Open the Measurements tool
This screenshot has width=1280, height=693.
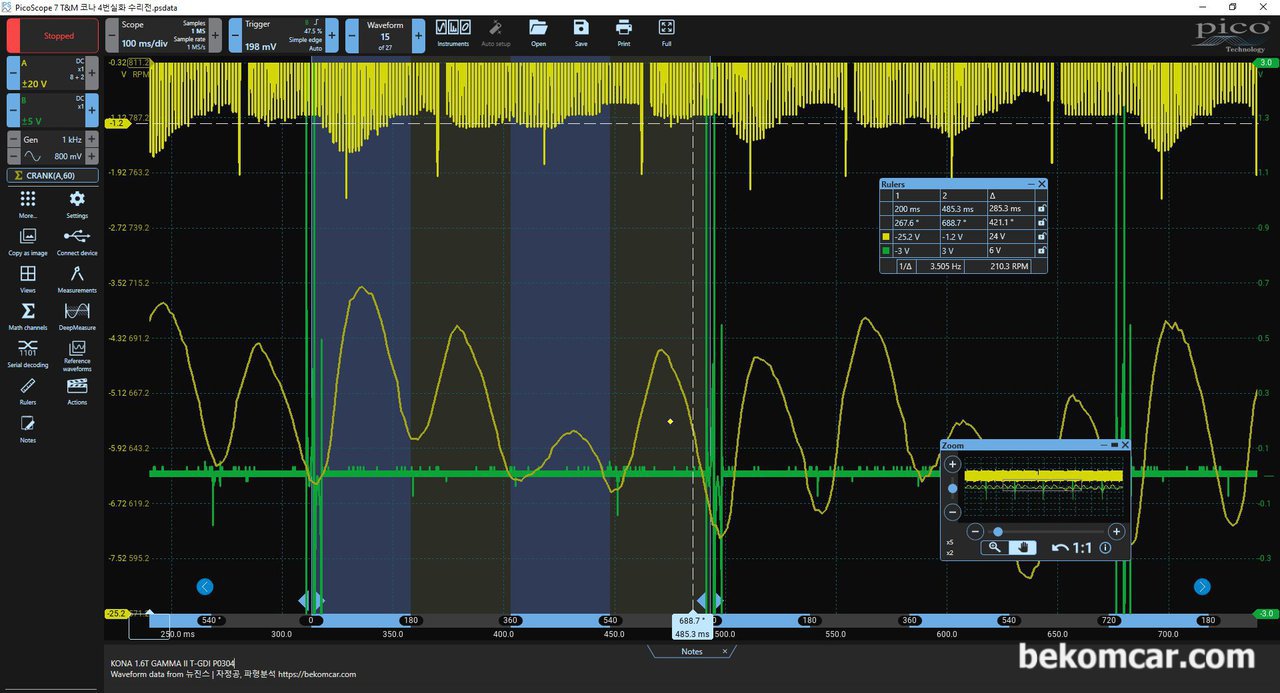coord(77,279)
